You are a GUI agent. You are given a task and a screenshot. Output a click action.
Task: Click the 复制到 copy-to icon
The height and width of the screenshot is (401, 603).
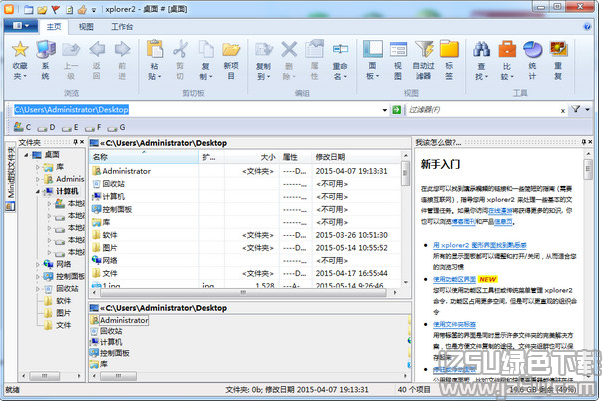point(263,49)
